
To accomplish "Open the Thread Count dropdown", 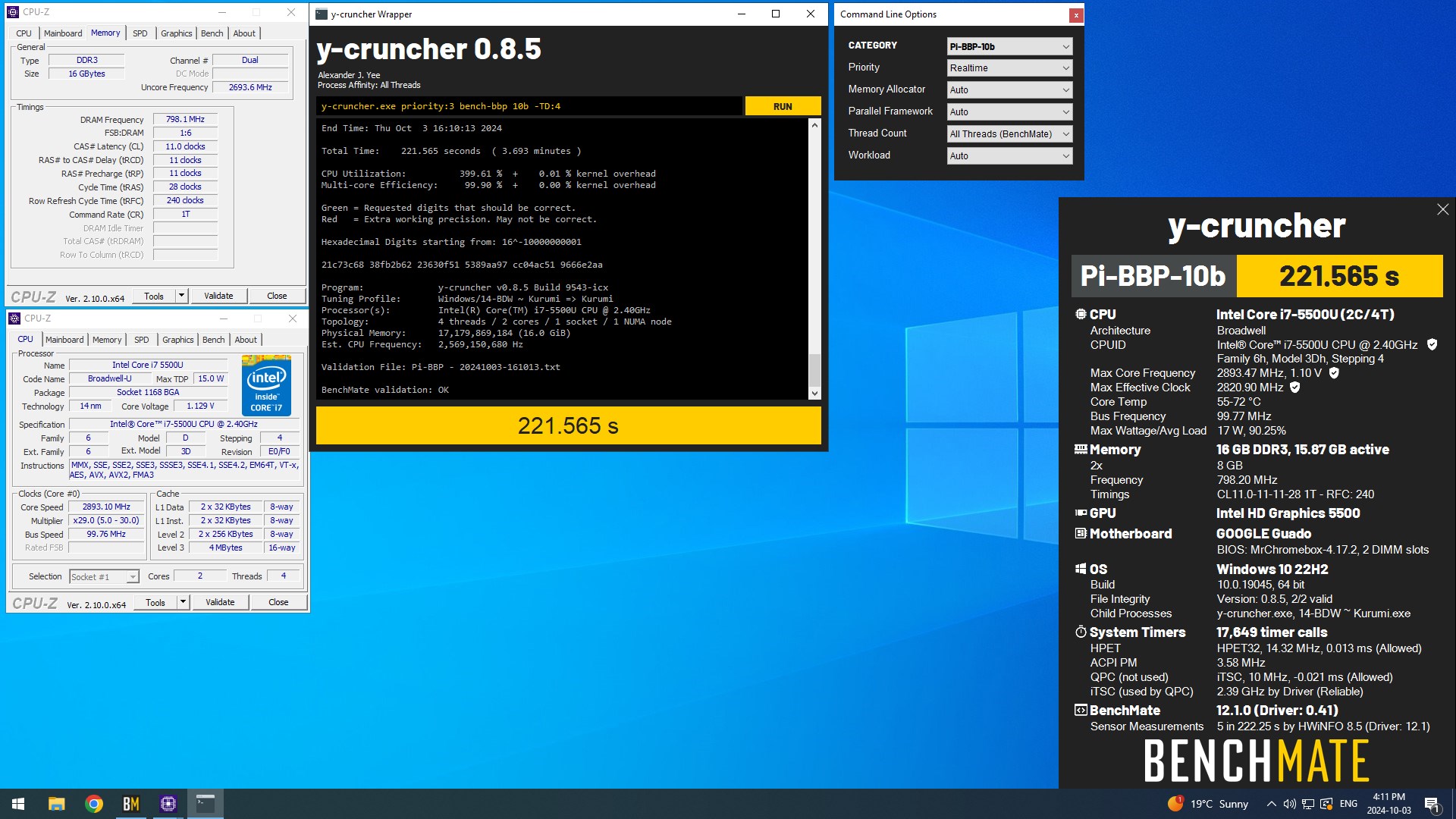I will tap(1009, 134).
